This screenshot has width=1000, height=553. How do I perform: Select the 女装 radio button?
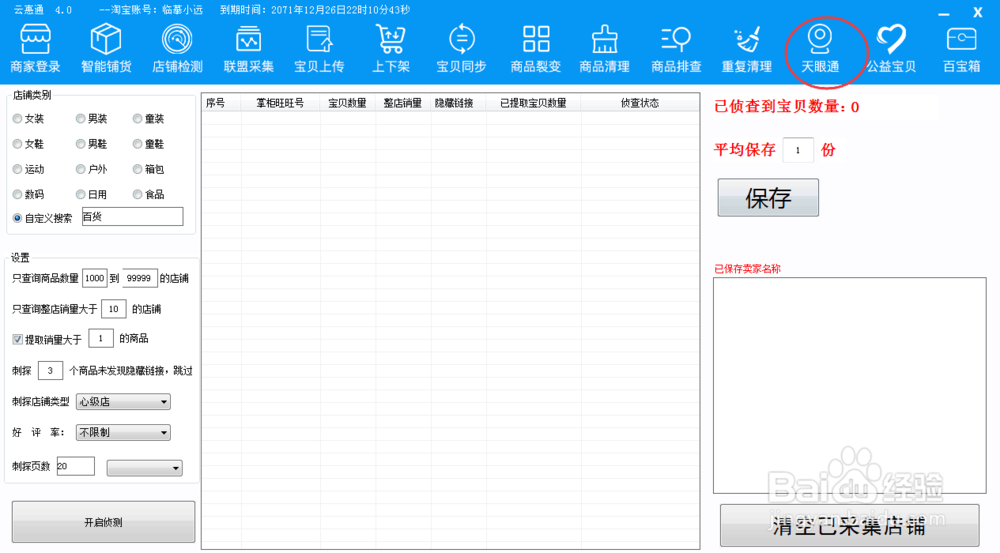(x=17, y=119)
